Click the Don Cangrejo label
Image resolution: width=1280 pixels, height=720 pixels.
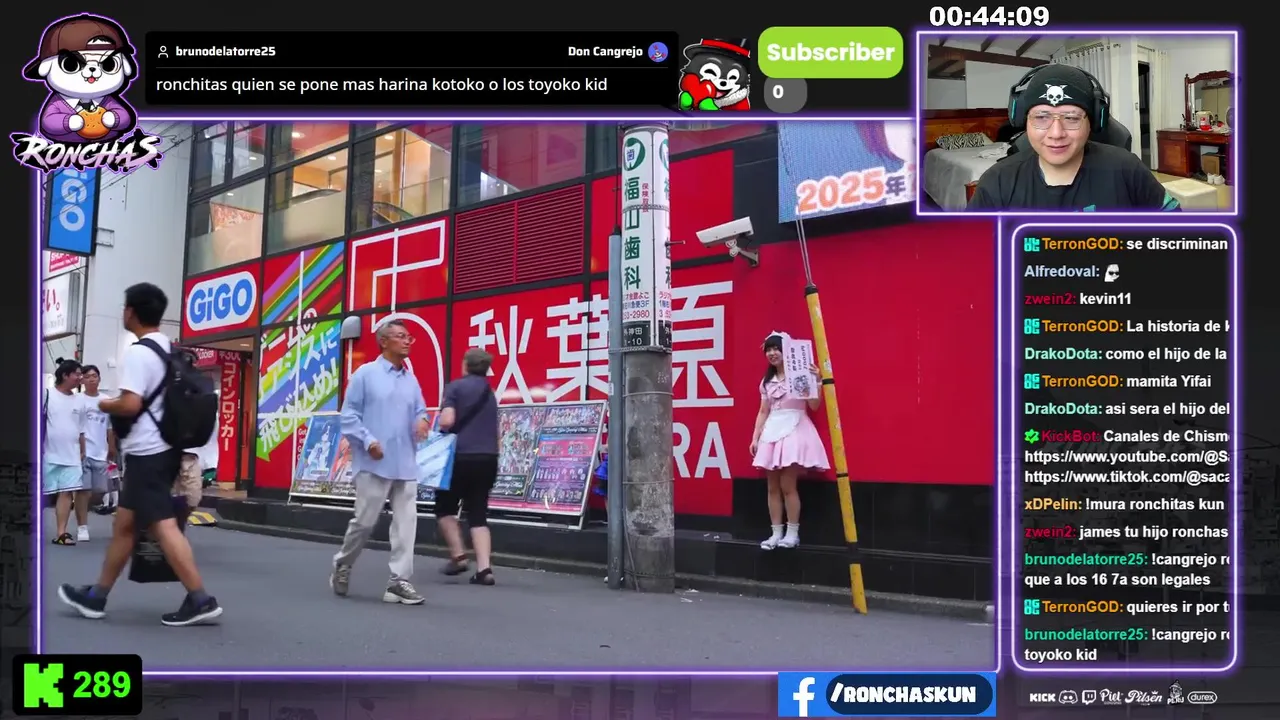point(605,51)
